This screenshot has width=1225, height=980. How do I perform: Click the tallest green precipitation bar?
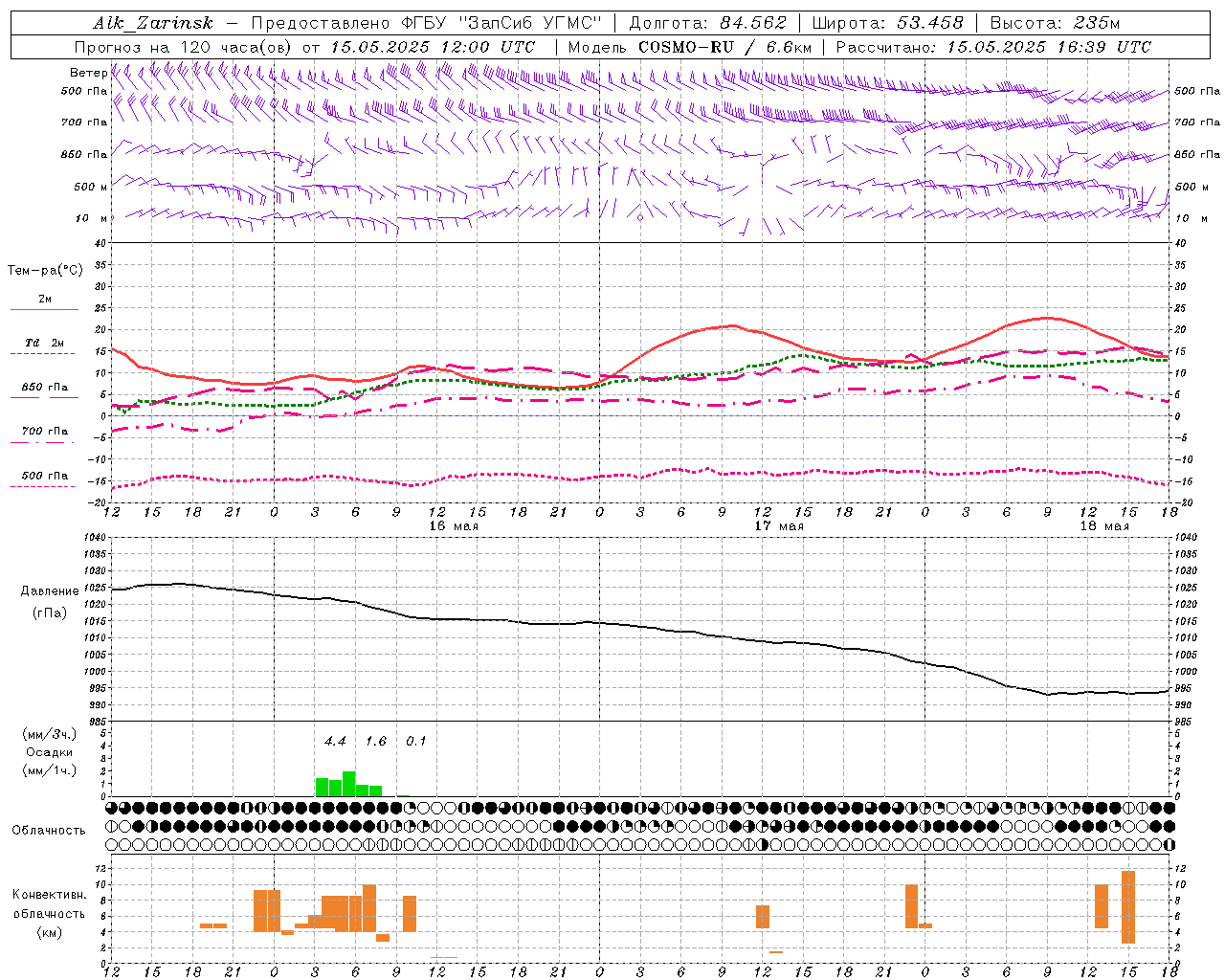coord(349,784)
